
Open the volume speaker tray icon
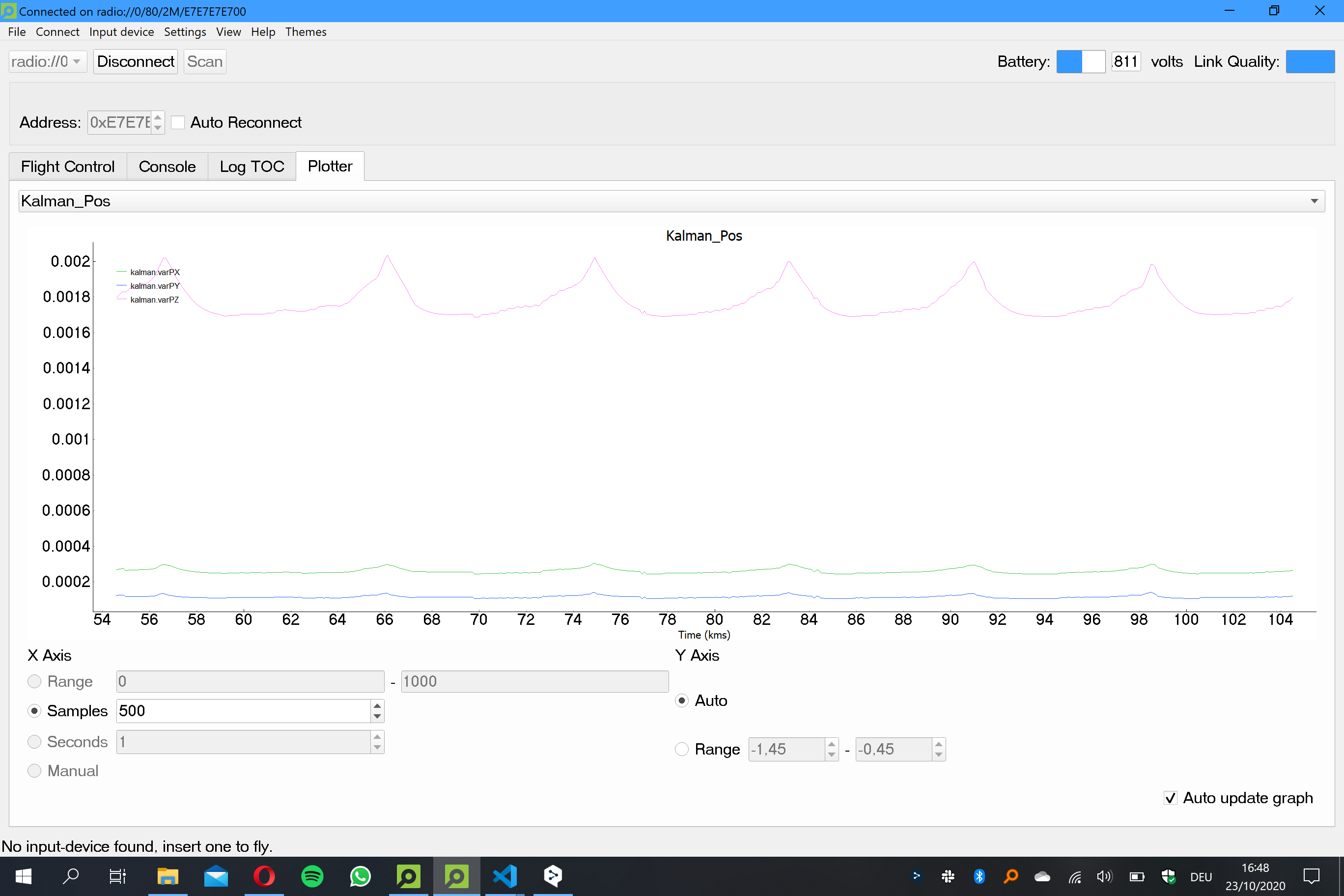[x=1104, y=876]
